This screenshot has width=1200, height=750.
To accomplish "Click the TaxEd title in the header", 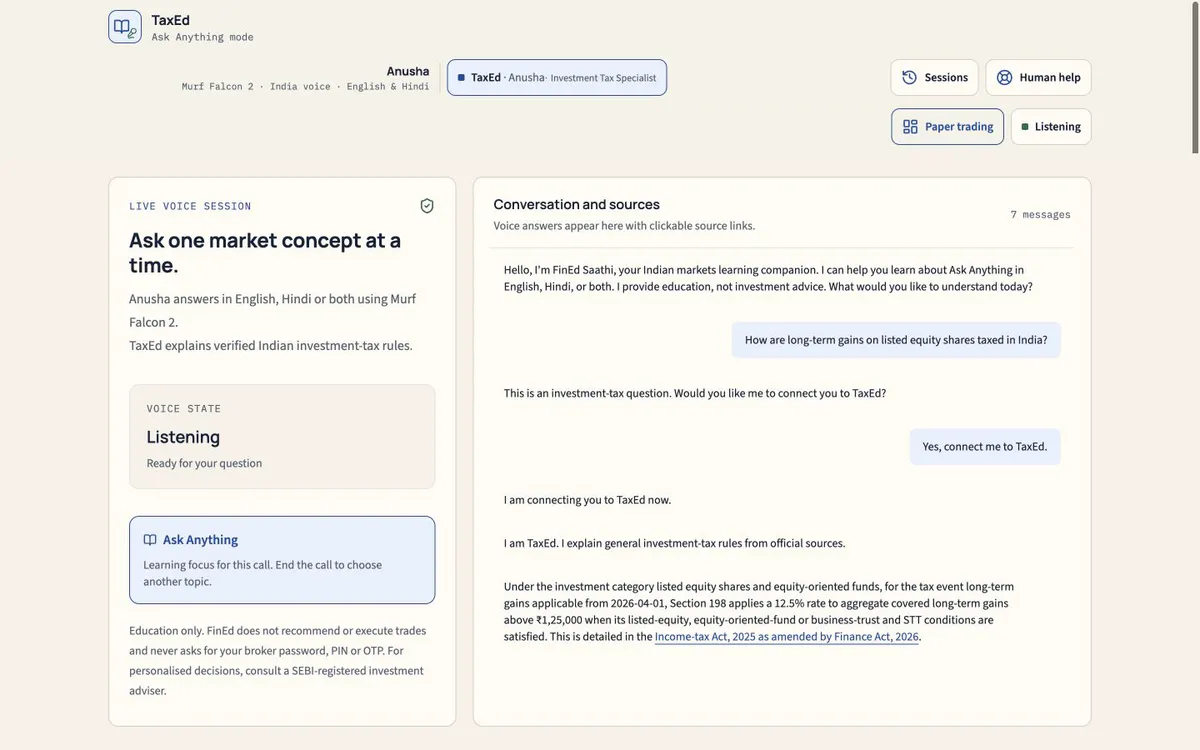I will 171,20.
